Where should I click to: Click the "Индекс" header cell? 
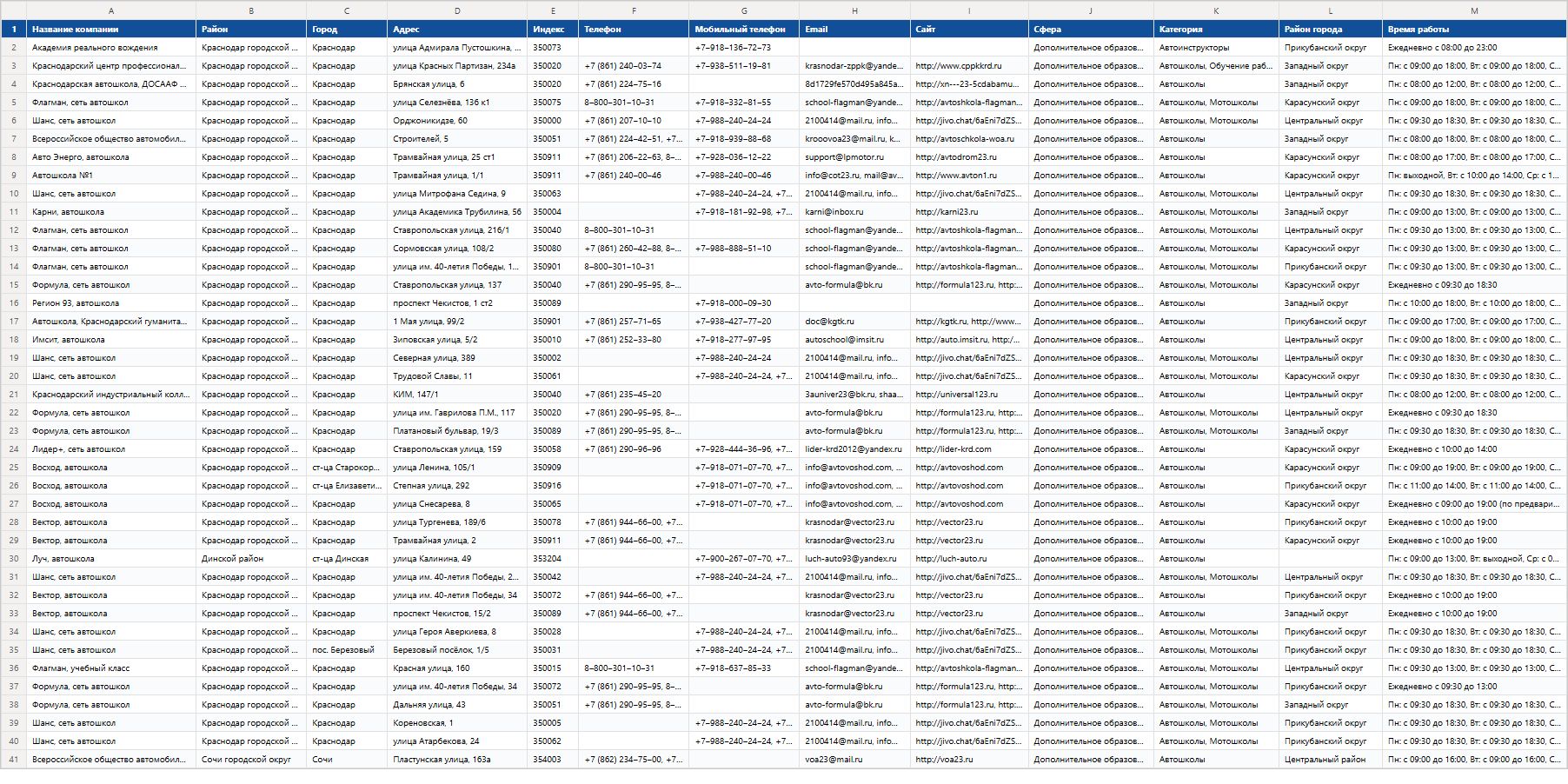point(553,29)
